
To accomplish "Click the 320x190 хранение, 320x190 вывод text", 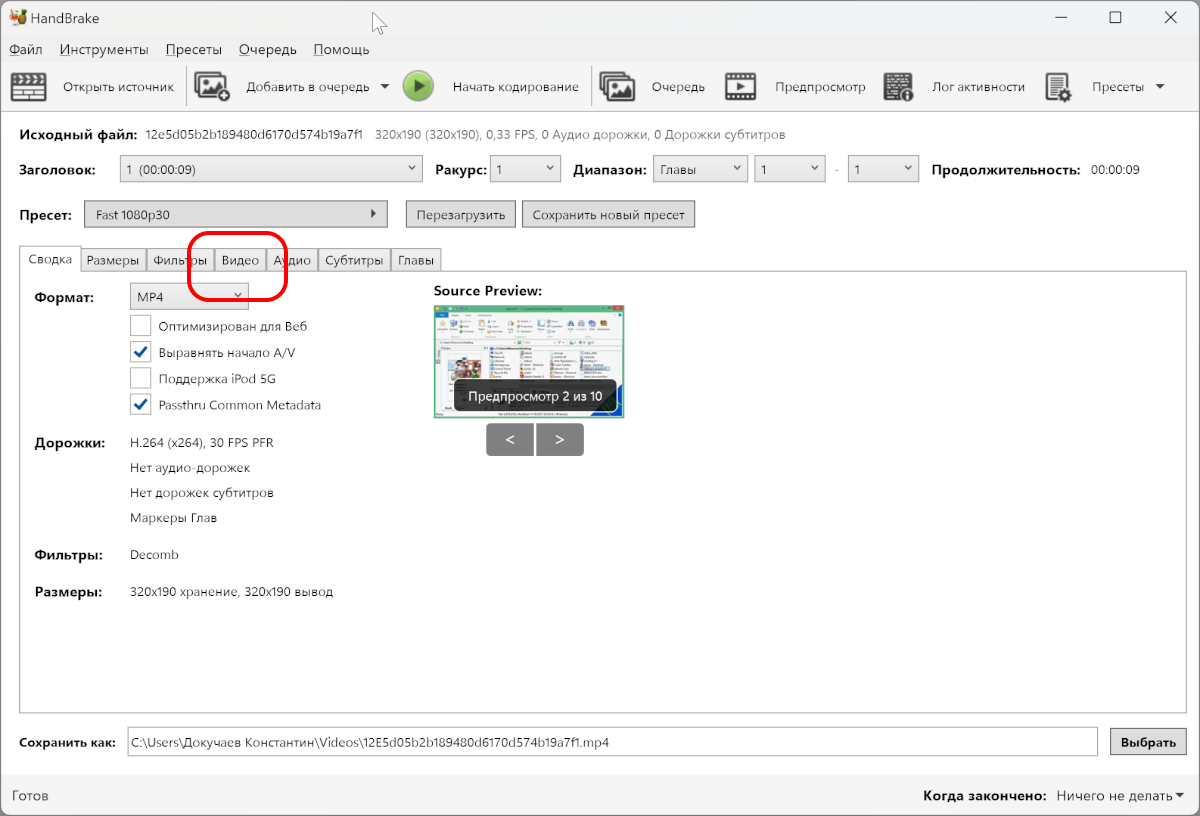I will (x=231, y=592).
